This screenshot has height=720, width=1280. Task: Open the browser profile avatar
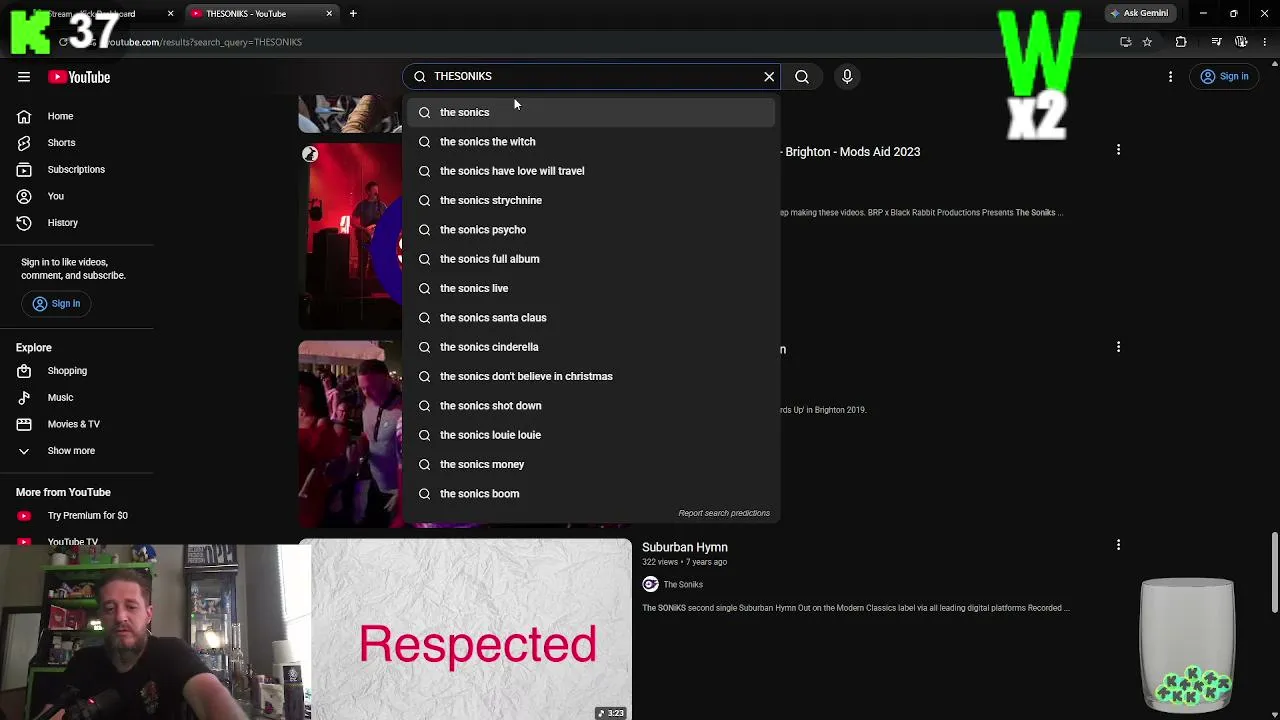(x=1241, y=42)
